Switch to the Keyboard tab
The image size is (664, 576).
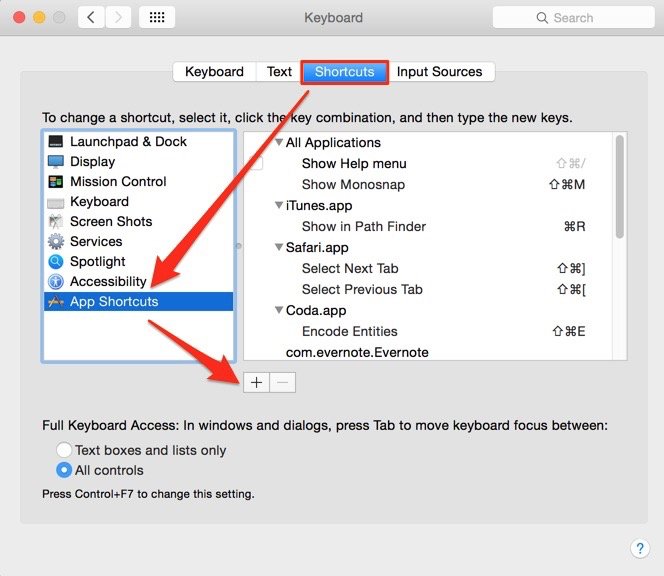click(214, 72)
